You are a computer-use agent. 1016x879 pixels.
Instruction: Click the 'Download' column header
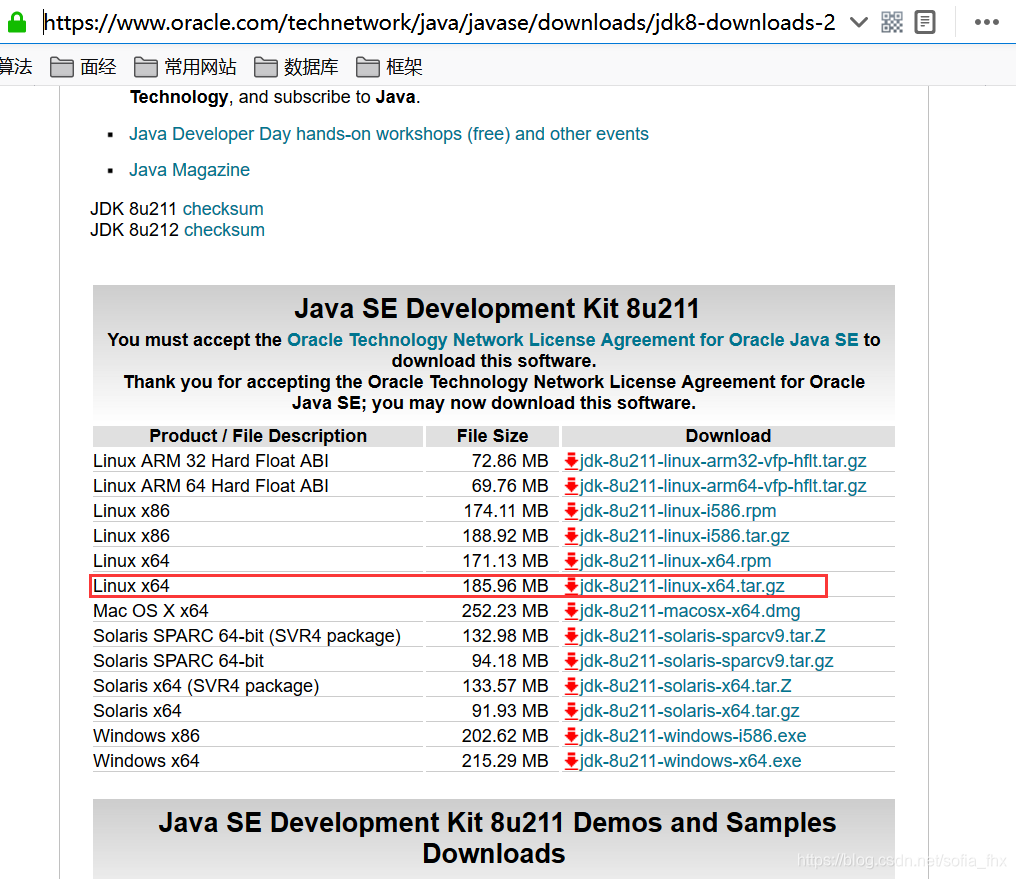(728, 436)
